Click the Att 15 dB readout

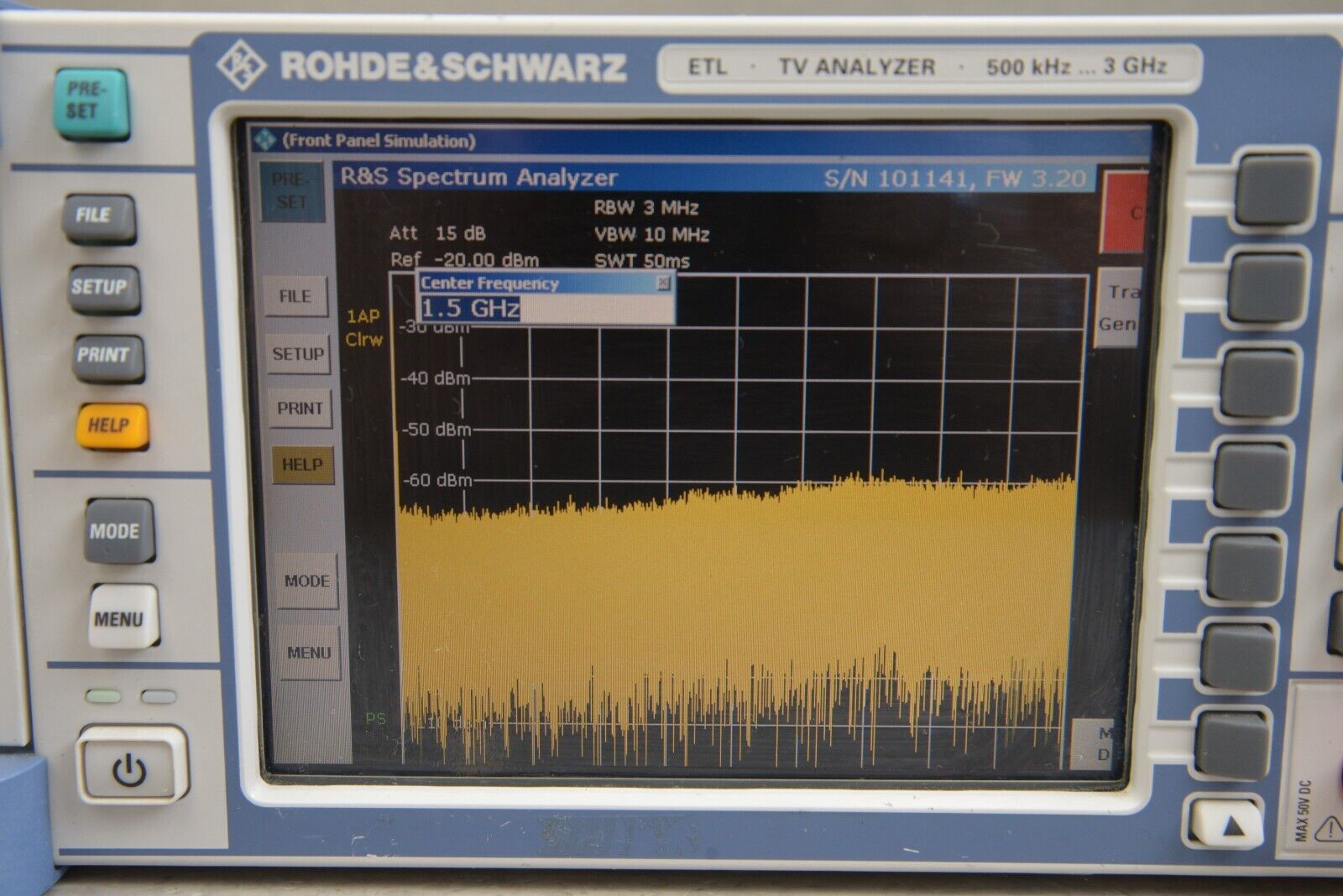tap(437, 232)
